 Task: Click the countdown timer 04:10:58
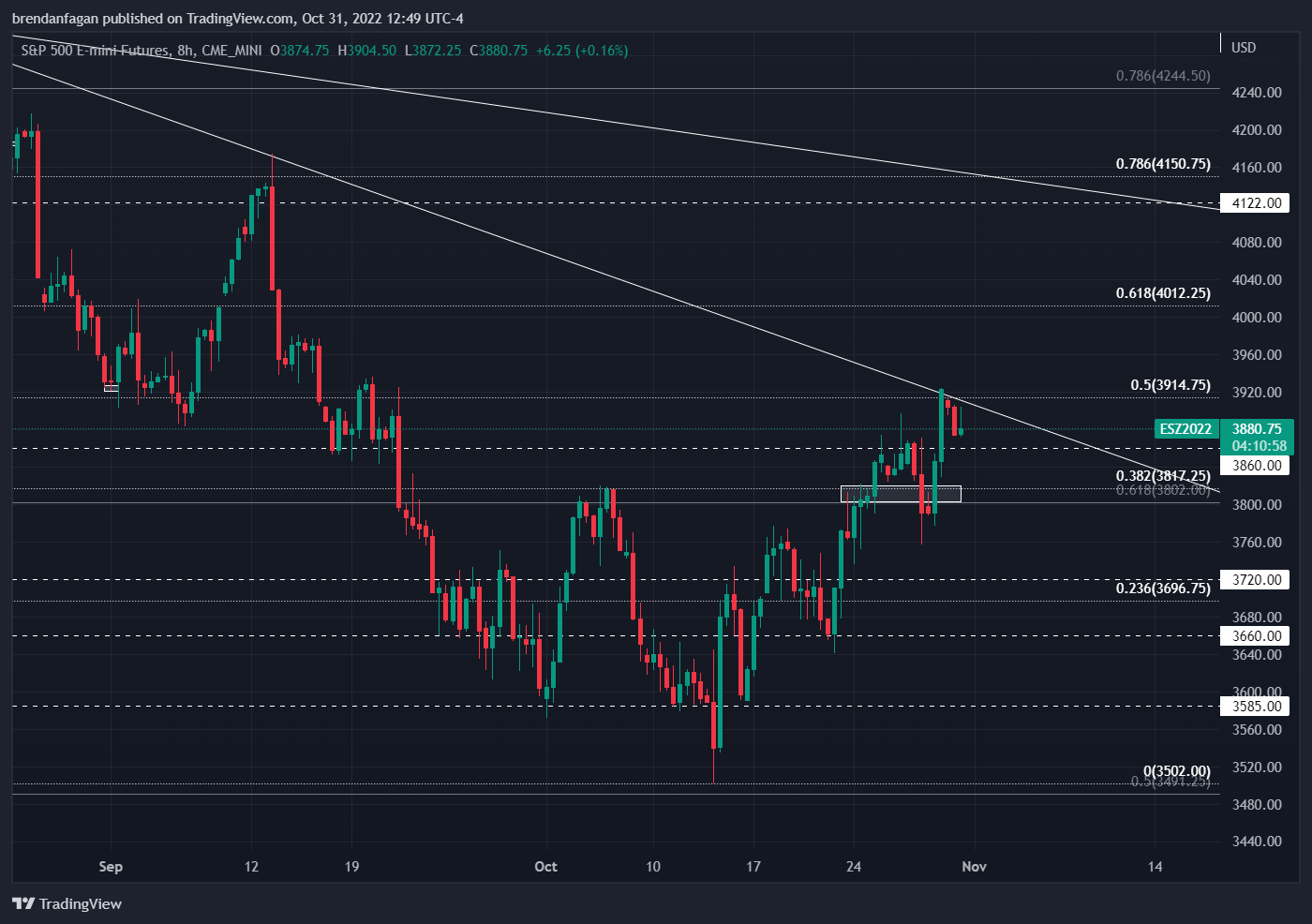pyautogui.click(x=1259, y=446)
